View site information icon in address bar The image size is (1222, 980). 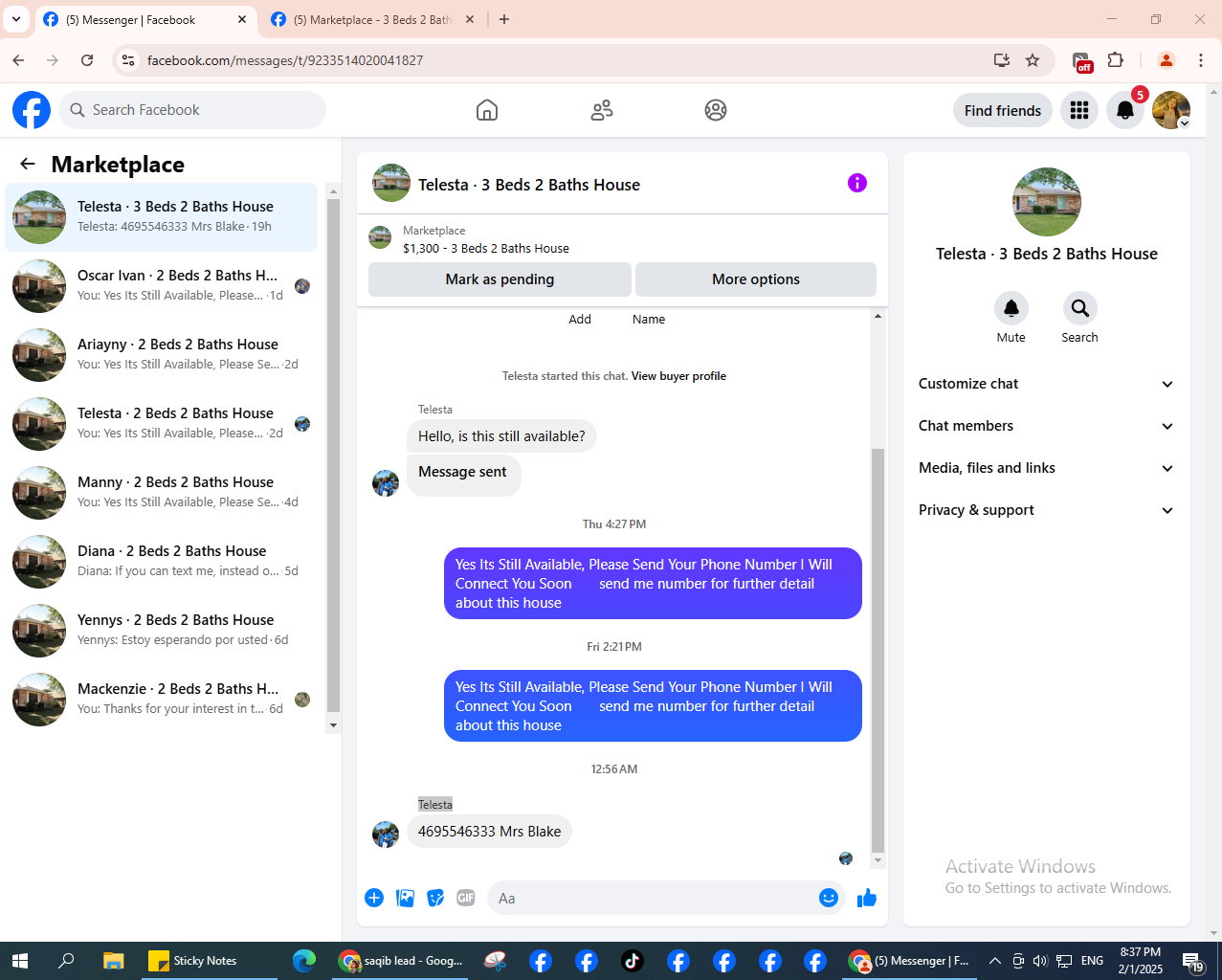click(x=127, y=60)
